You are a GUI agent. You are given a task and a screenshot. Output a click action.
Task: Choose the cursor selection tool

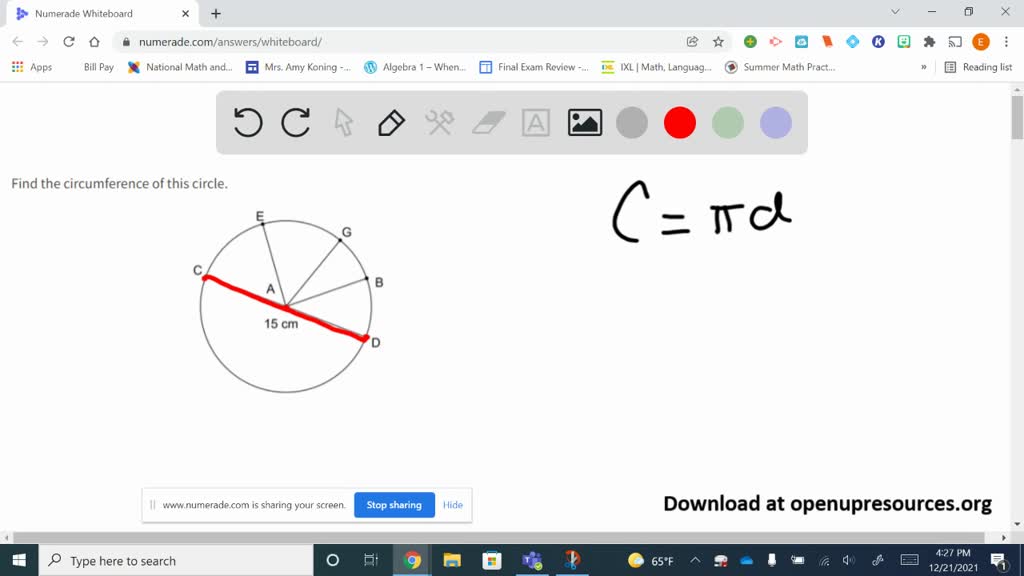coord(344,122)
